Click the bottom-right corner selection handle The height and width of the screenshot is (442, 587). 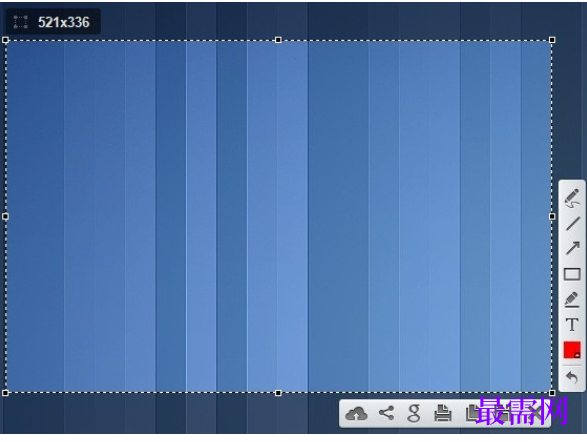[552, 393]
